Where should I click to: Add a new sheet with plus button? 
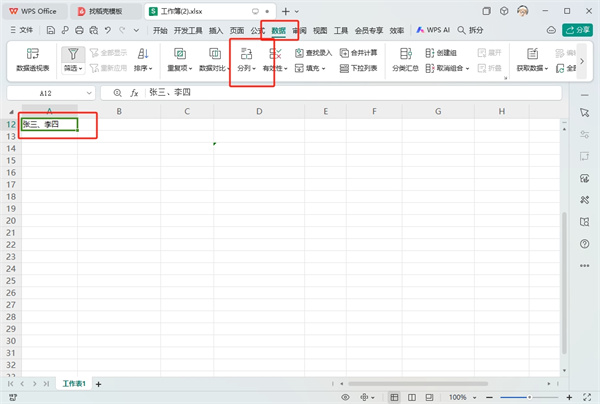click(x=98, y=384)
